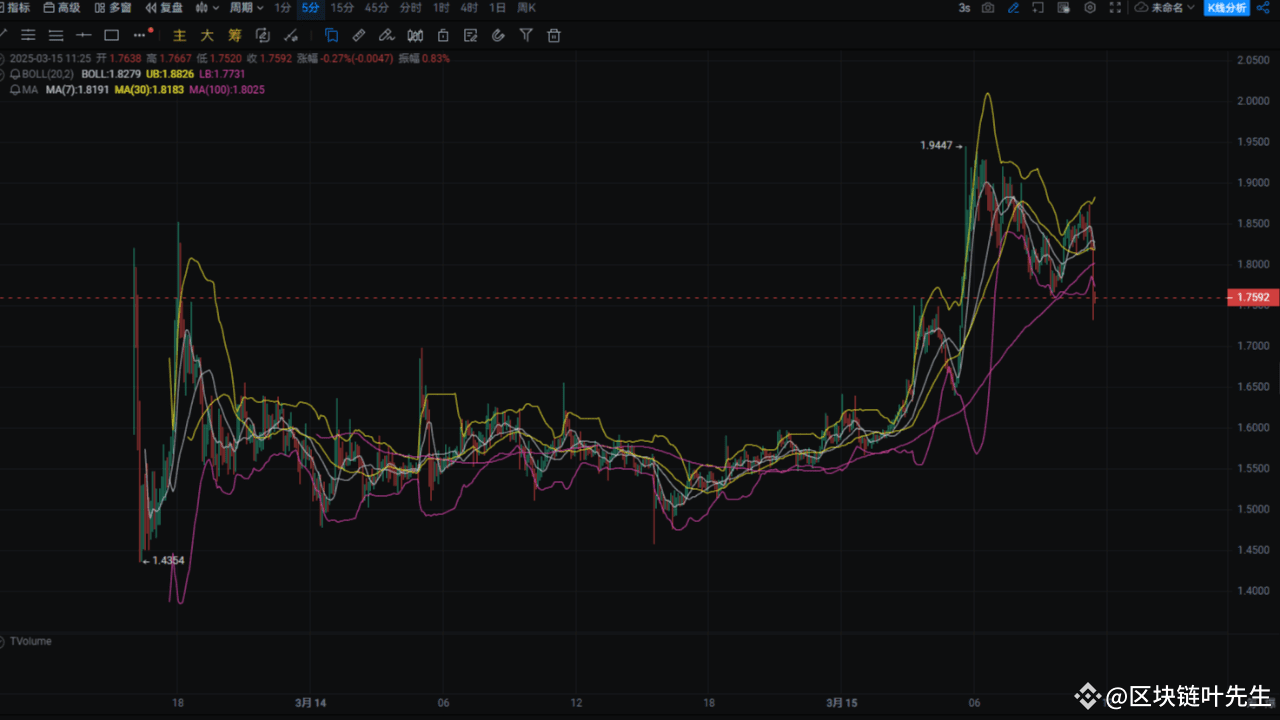Click the candlestick compare icon

pos(415,35)
